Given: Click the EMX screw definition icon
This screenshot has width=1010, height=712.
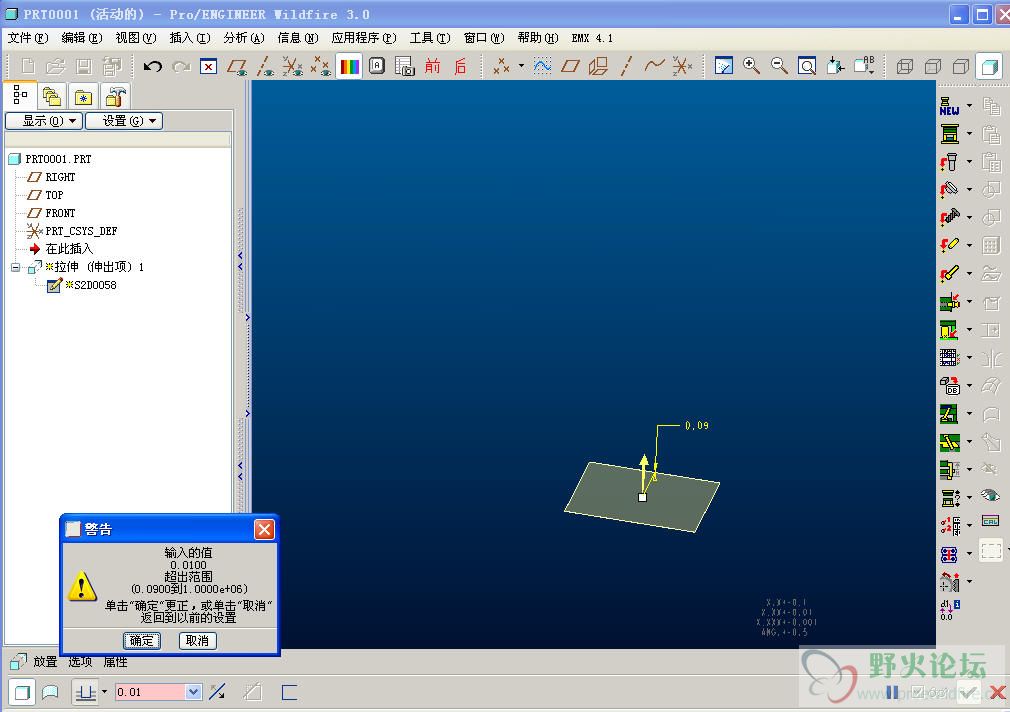Looking at the screenshot, I should click(949, 162).
